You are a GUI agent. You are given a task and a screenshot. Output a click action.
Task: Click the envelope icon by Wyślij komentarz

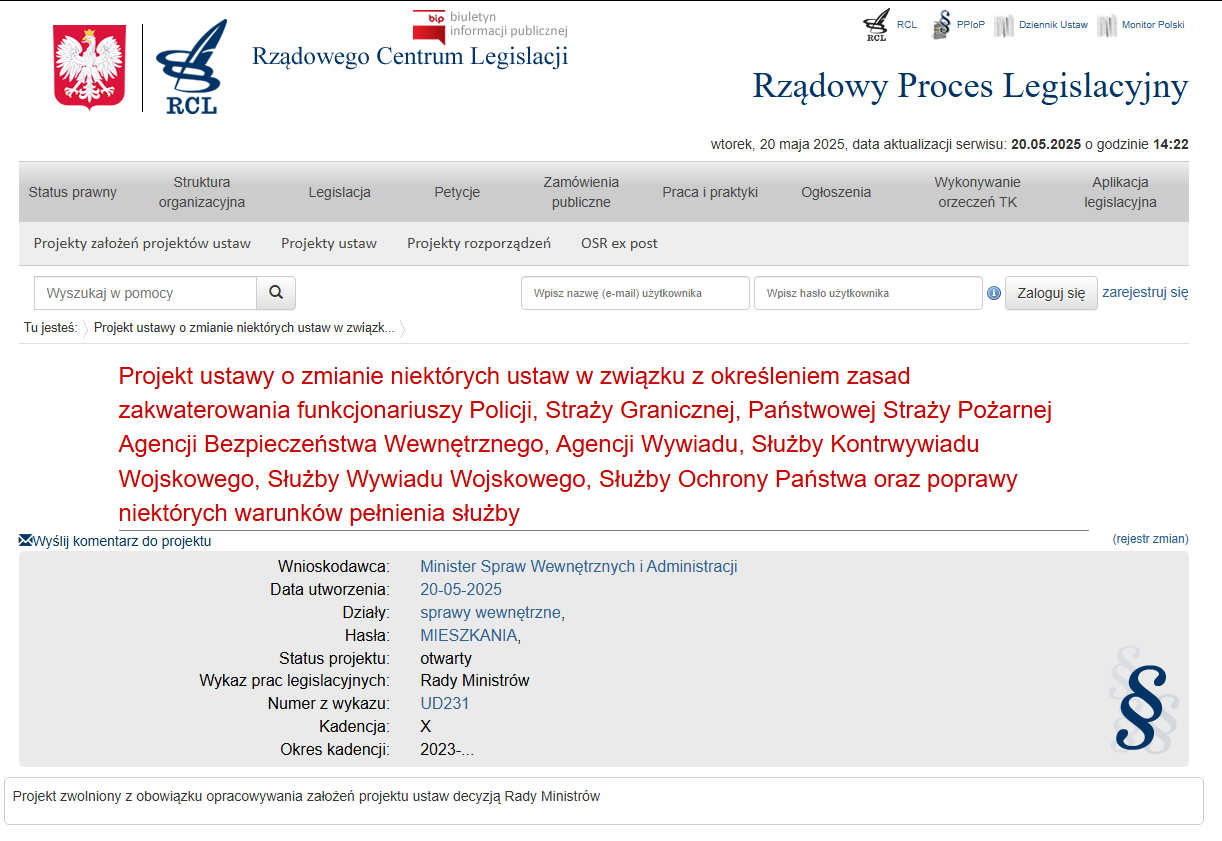tap(26, 540)
